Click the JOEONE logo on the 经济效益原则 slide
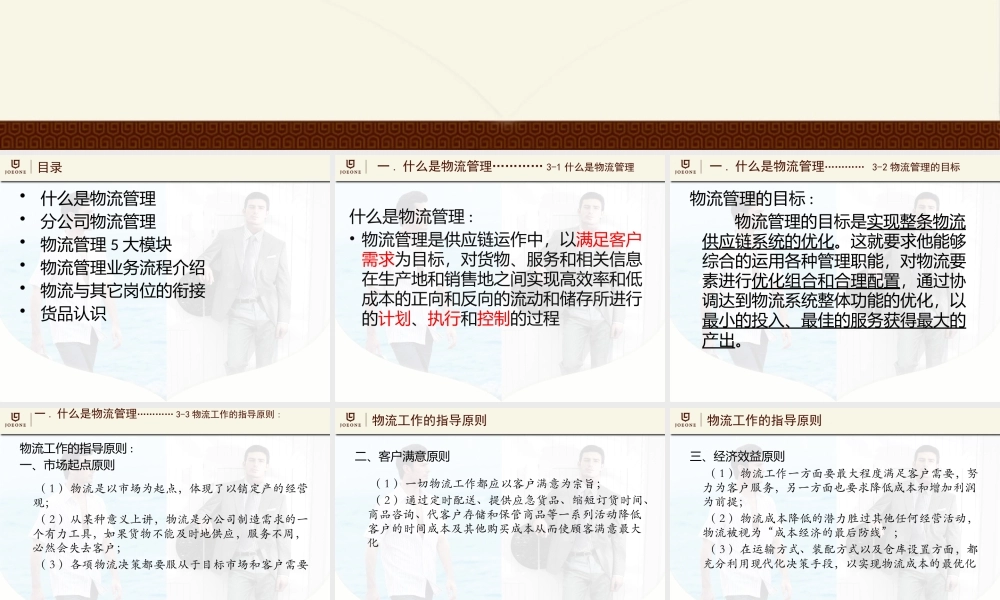1000x600 pixels. [x=685, y=420]
